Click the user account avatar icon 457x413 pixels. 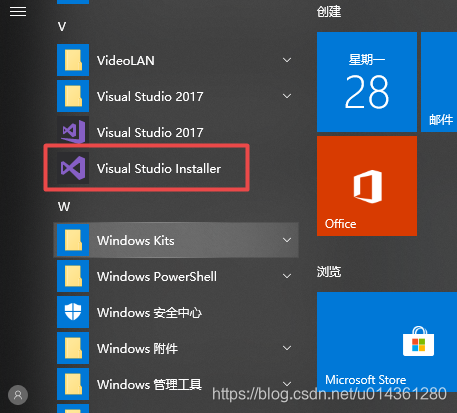coord(18,395)
